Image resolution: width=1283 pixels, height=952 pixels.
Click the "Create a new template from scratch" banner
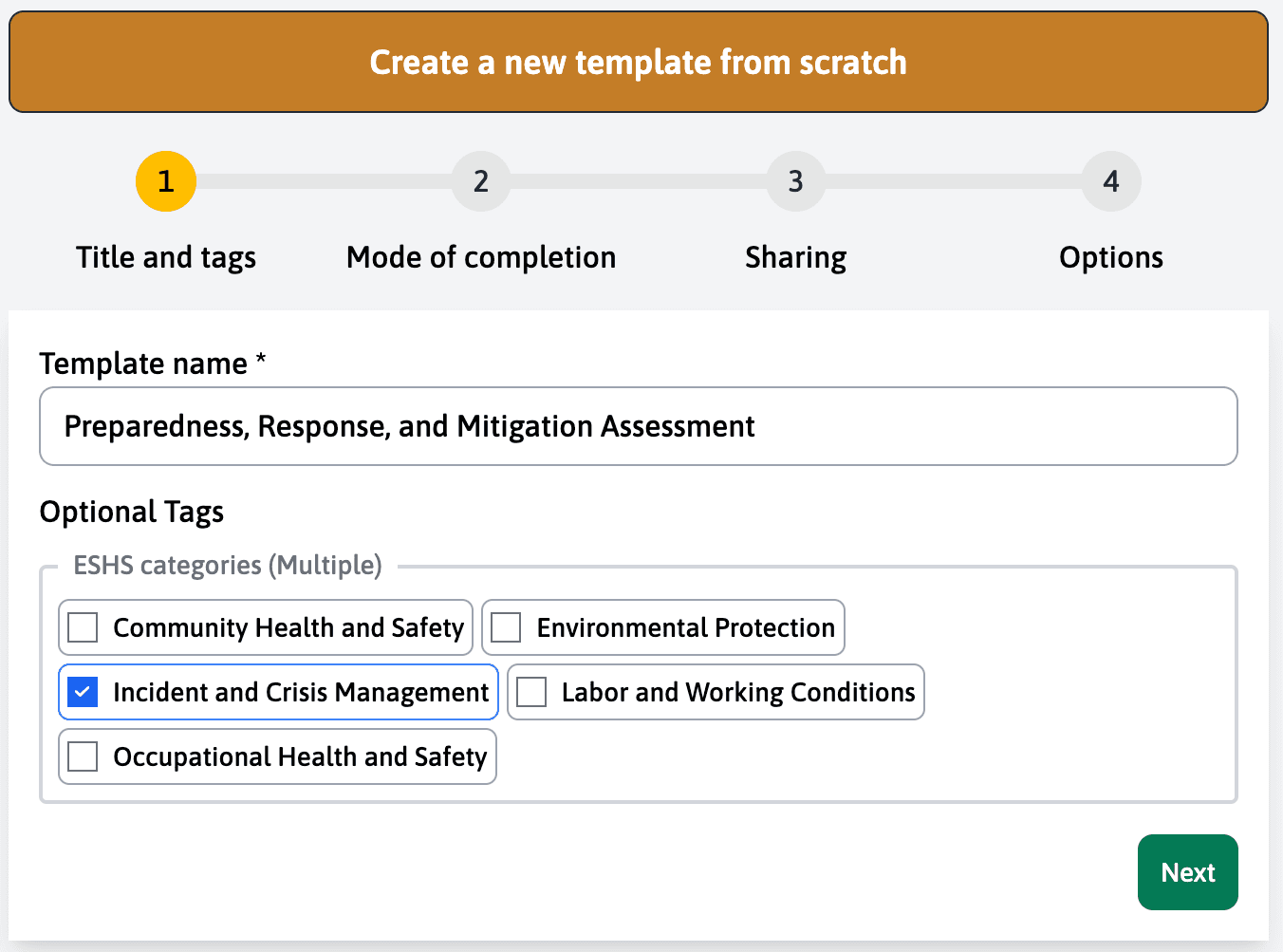(638, 63)
